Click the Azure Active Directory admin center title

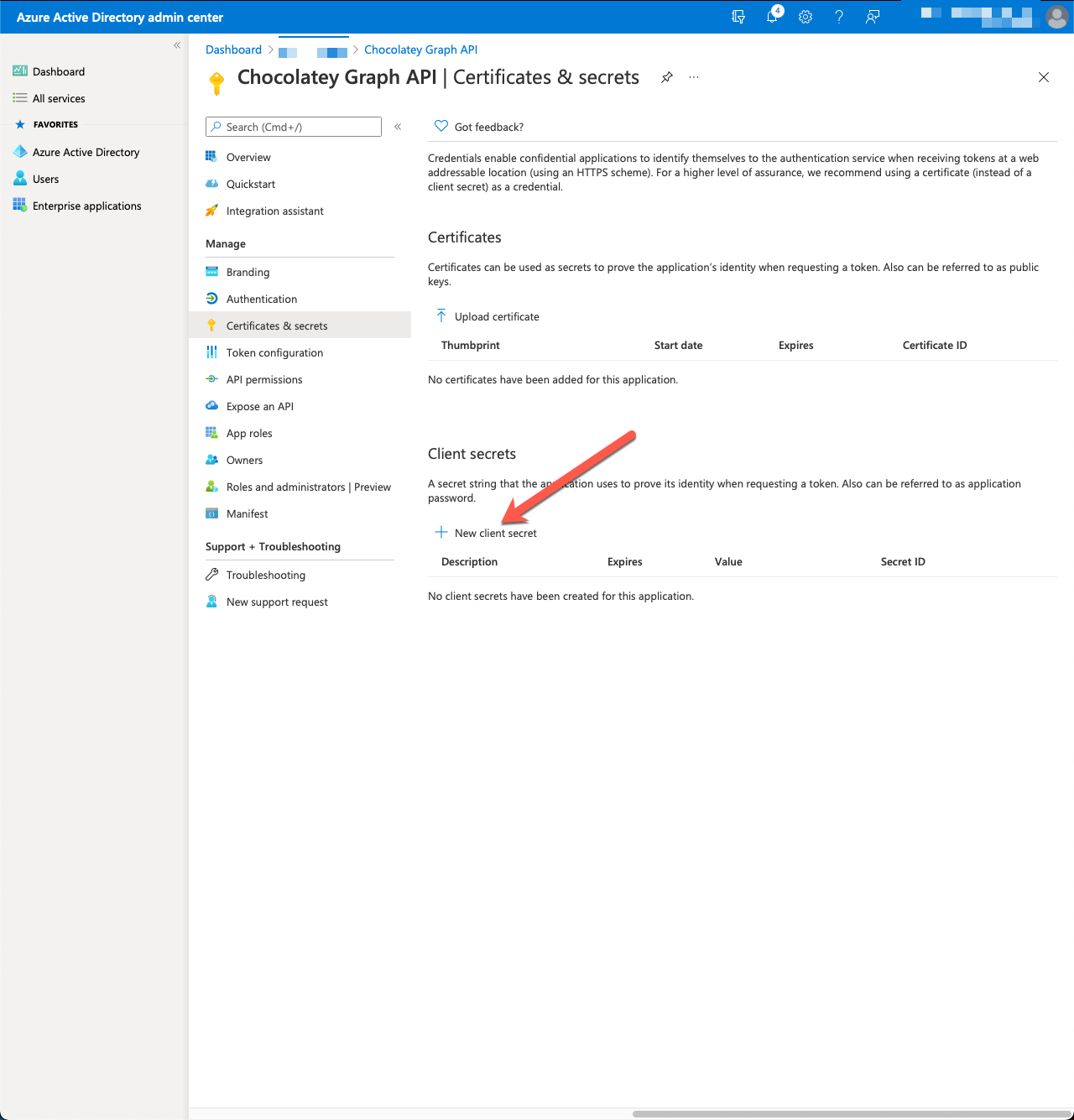click(x=120, y=17)
